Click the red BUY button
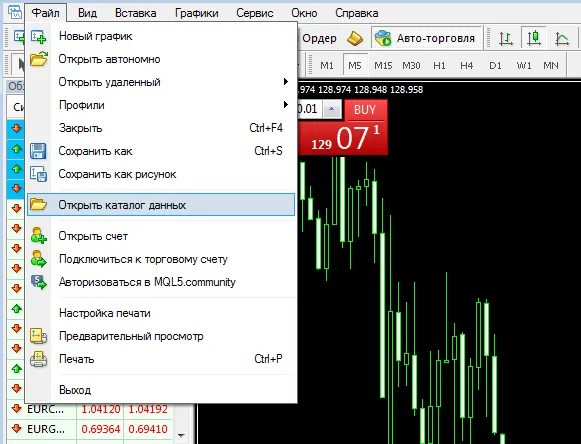This screenshot has height=444, width=581. click(365, 110)
